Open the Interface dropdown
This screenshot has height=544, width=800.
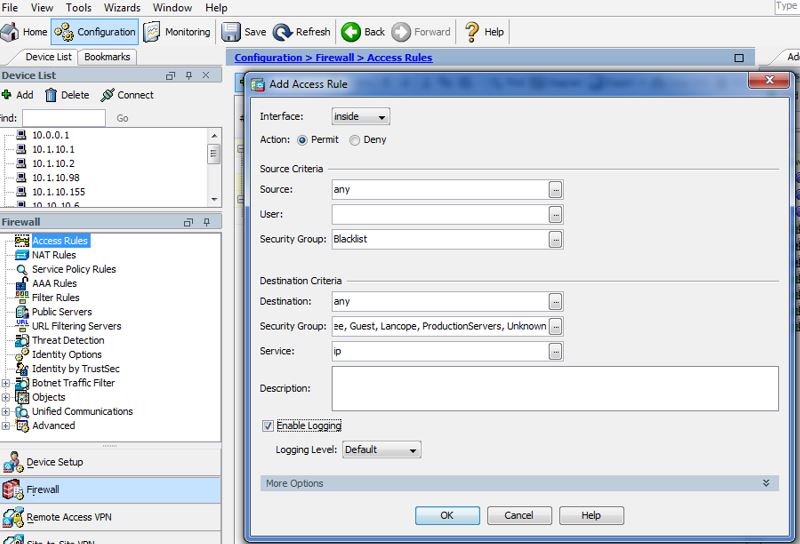[x=361, y=116]
